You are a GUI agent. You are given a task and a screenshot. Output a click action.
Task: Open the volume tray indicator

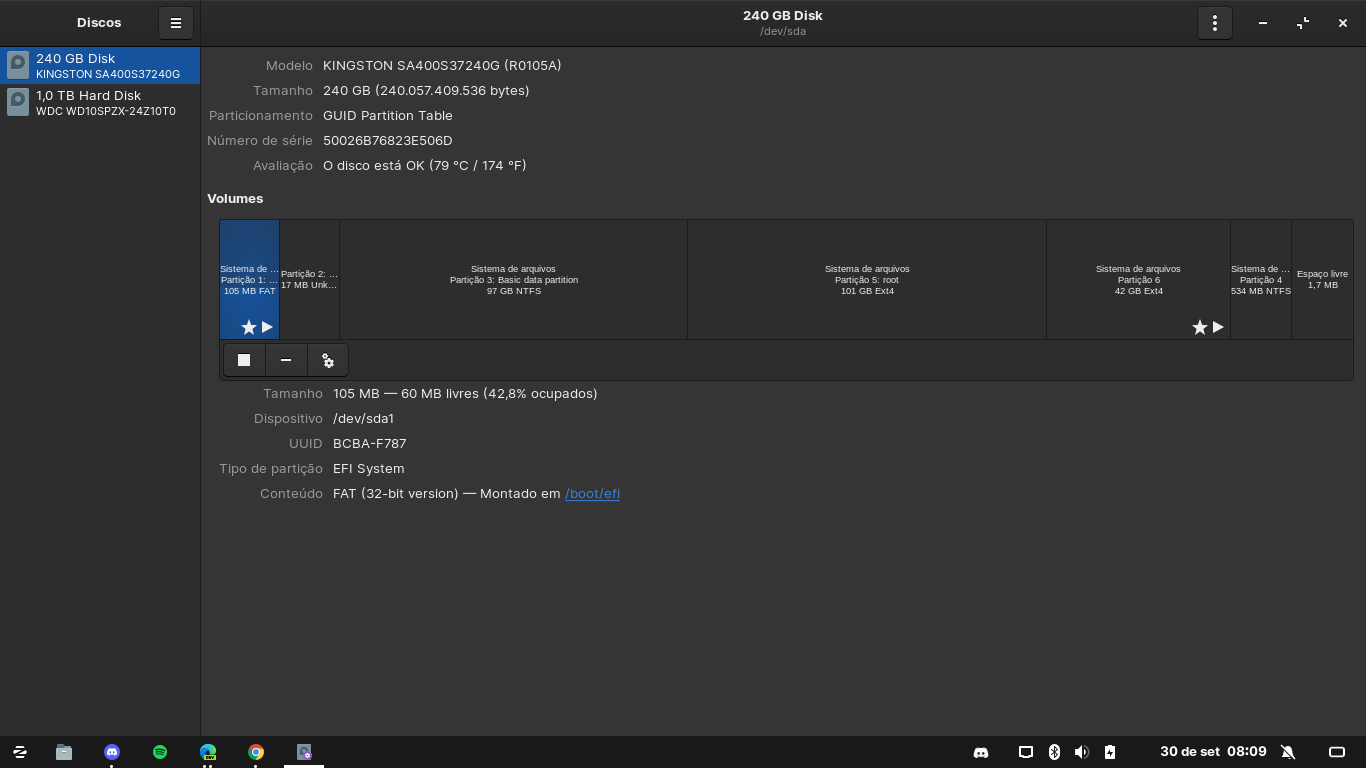click(1082, 752)
